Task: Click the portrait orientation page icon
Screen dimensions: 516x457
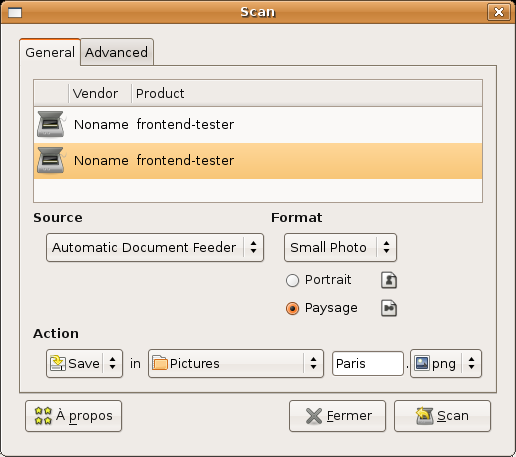Action: [x=389, y=280]
